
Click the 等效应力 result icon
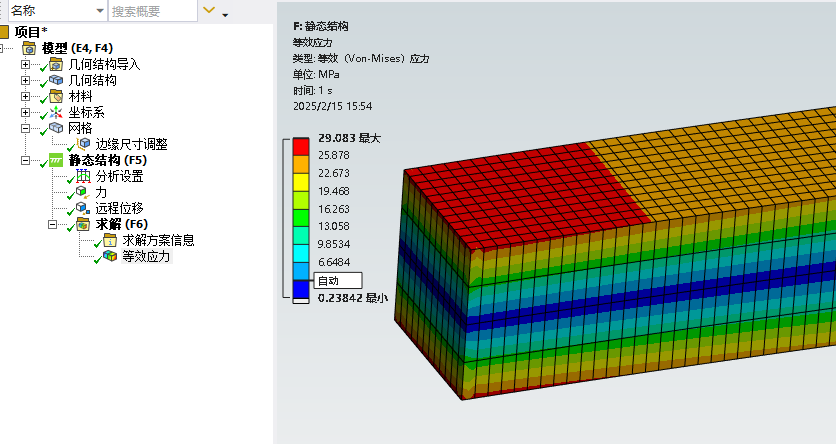pos(110,256)
